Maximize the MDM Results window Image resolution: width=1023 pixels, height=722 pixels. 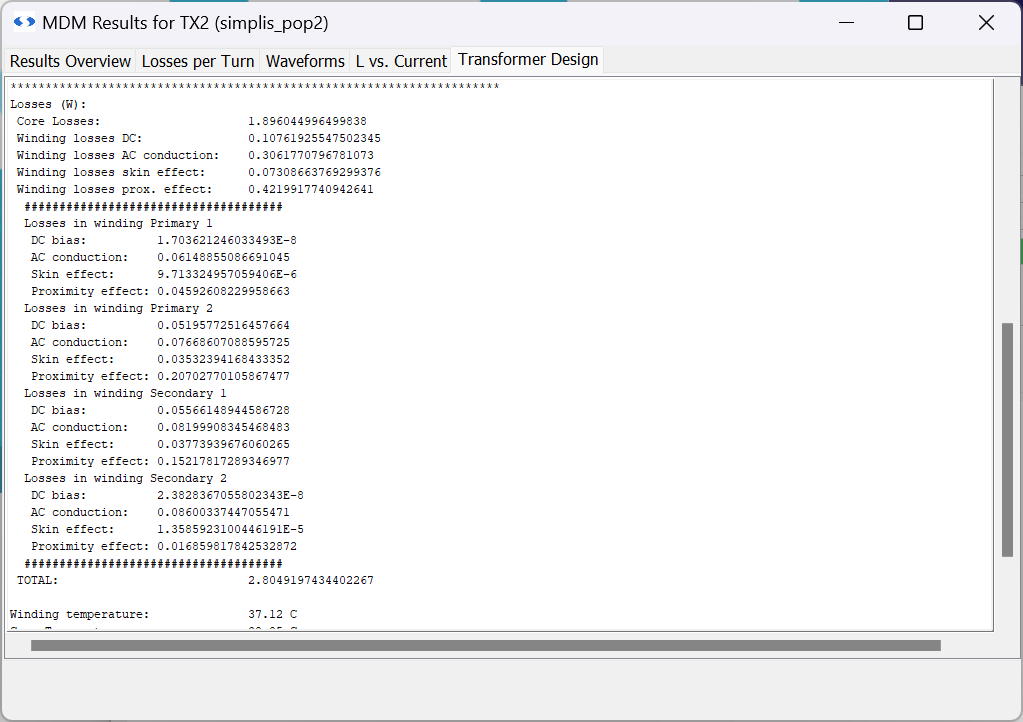(x=915, y=23)
